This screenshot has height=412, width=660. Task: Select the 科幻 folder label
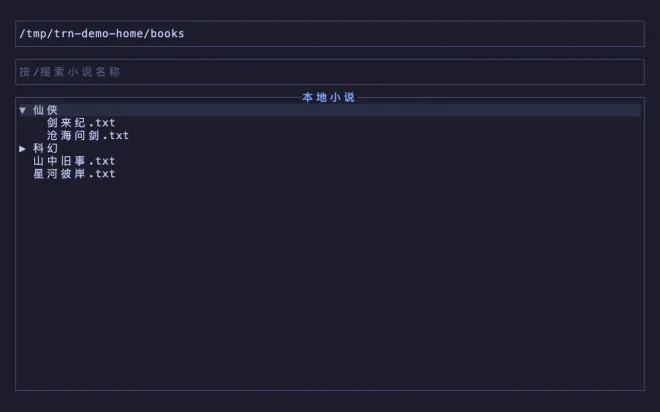pos(45,149)
